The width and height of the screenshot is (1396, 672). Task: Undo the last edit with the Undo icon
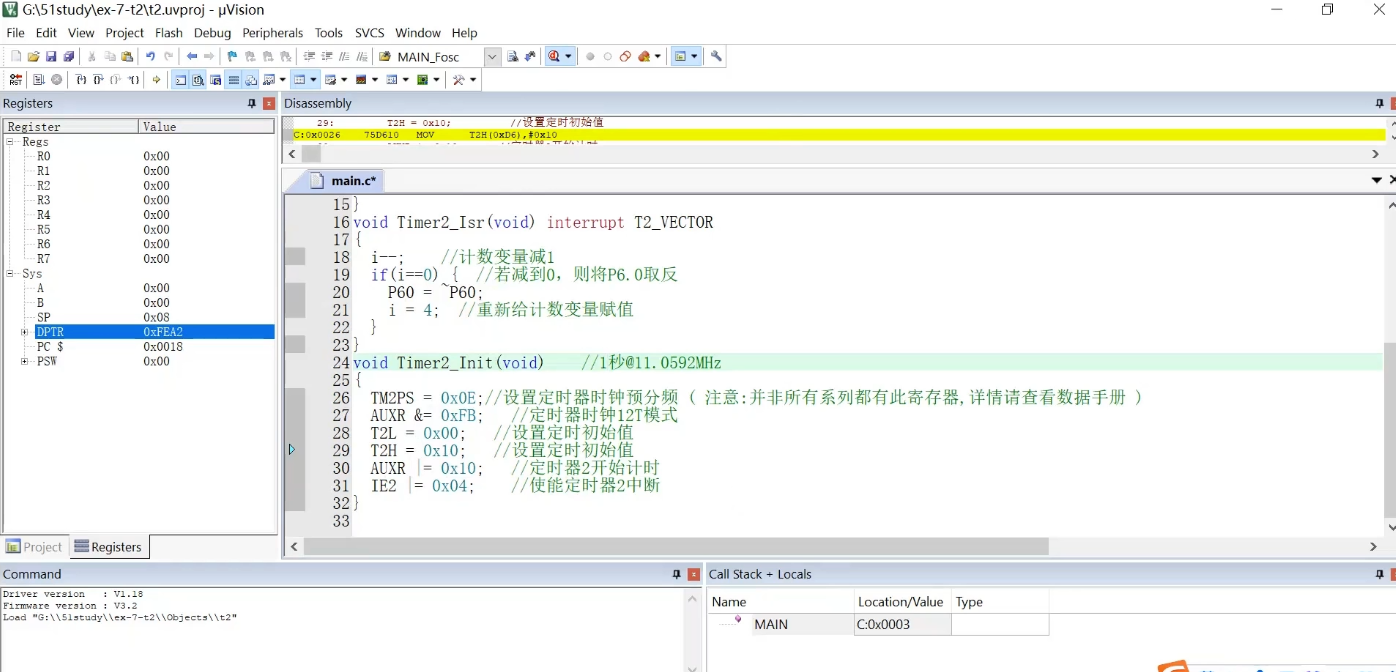tap(150, 57)
